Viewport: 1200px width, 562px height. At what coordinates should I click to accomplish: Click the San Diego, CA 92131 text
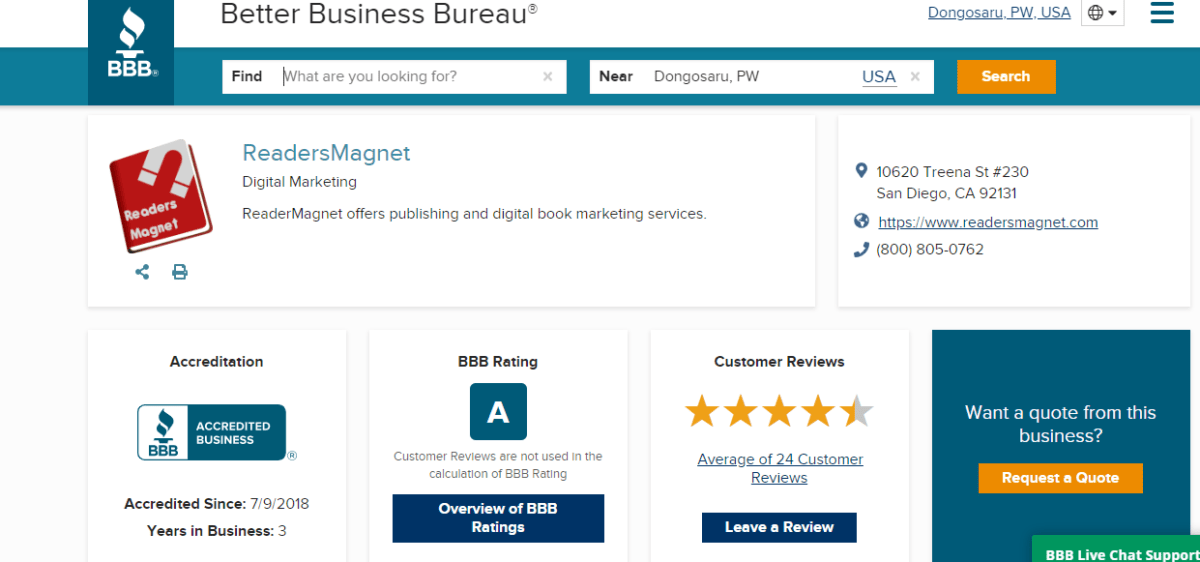pyautogui.click(x=947, y=194)
